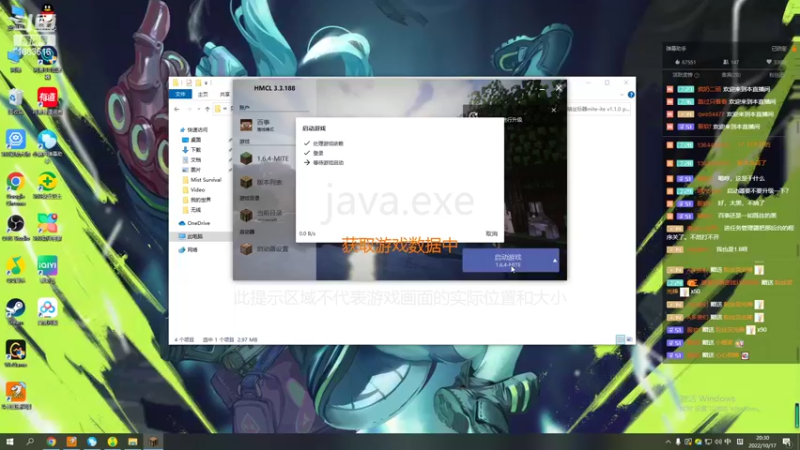Open the 主页 tab in File Explorer
The image size is (800, 450).
click(x=203, y=94)
